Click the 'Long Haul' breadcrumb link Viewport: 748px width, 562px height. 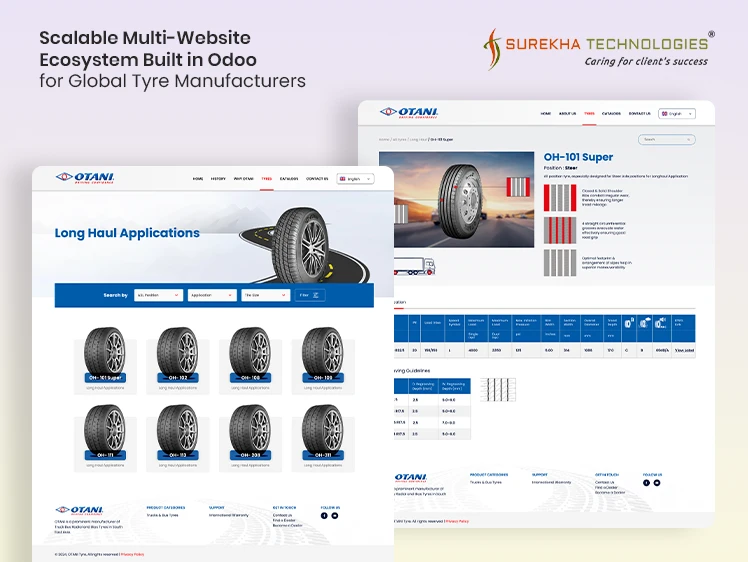(x=418, y=140)
